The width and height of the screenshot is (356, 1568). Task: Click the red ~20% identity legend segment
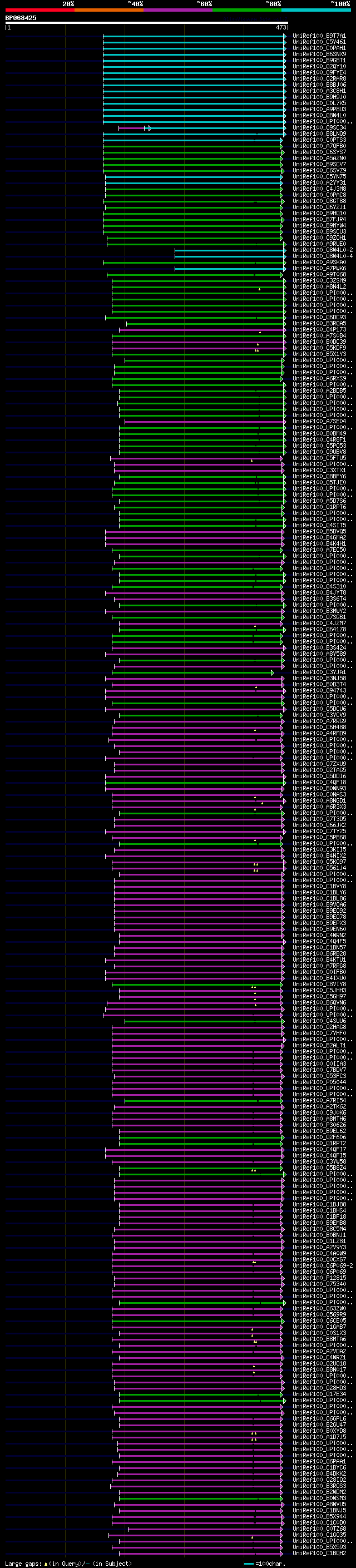pyautogui.click(x=39, y=10)
